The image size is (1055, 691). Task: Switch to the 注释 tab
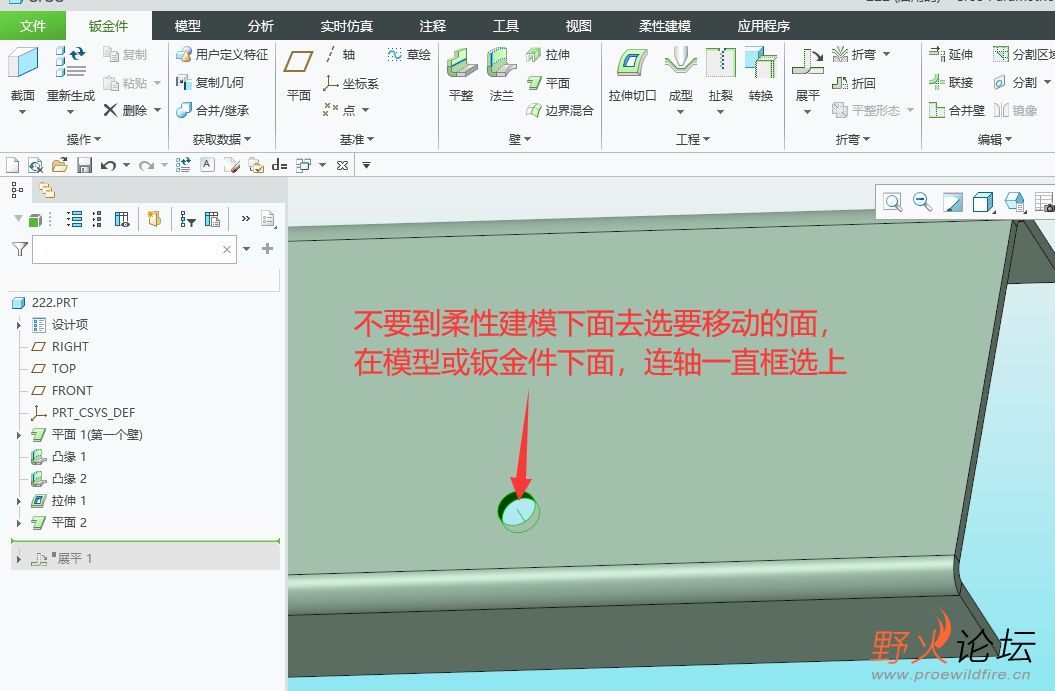pyautogui.click(x=433, y=26)
